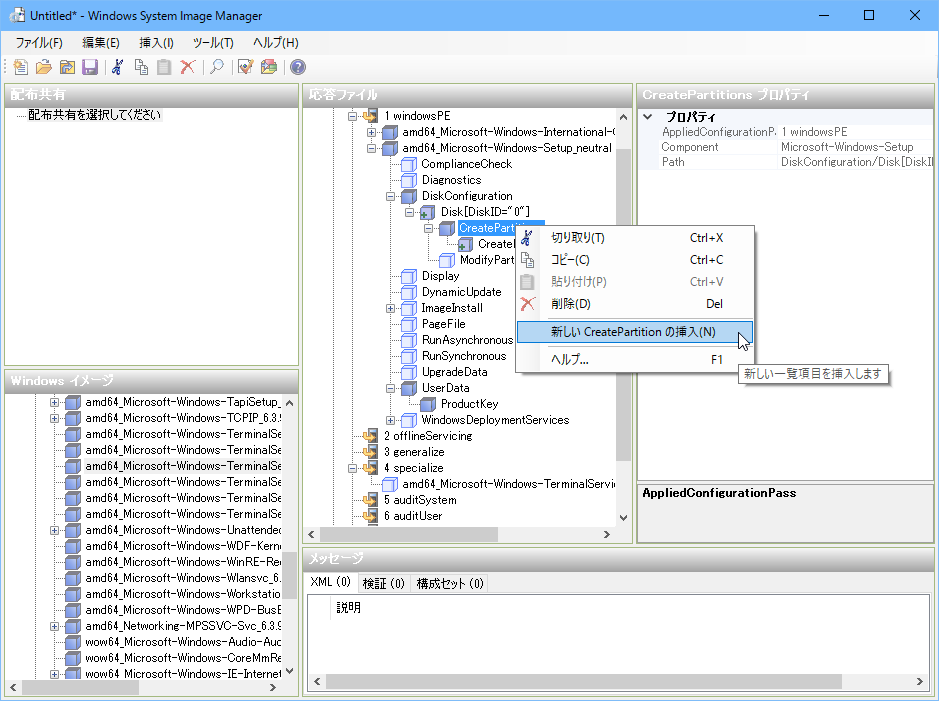Click the Paste toolbar icon
This screenshot has height=701, width=939.
coord(164,67)
